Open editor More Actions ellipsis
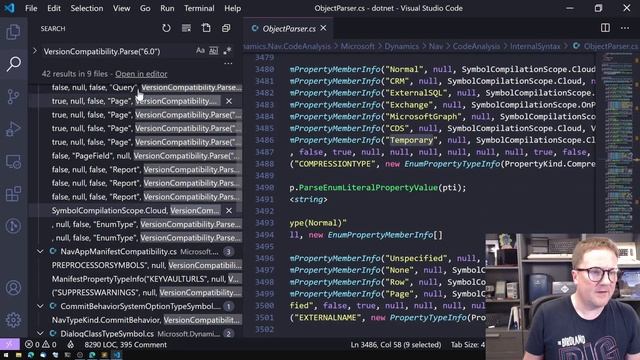 [625, 28]
